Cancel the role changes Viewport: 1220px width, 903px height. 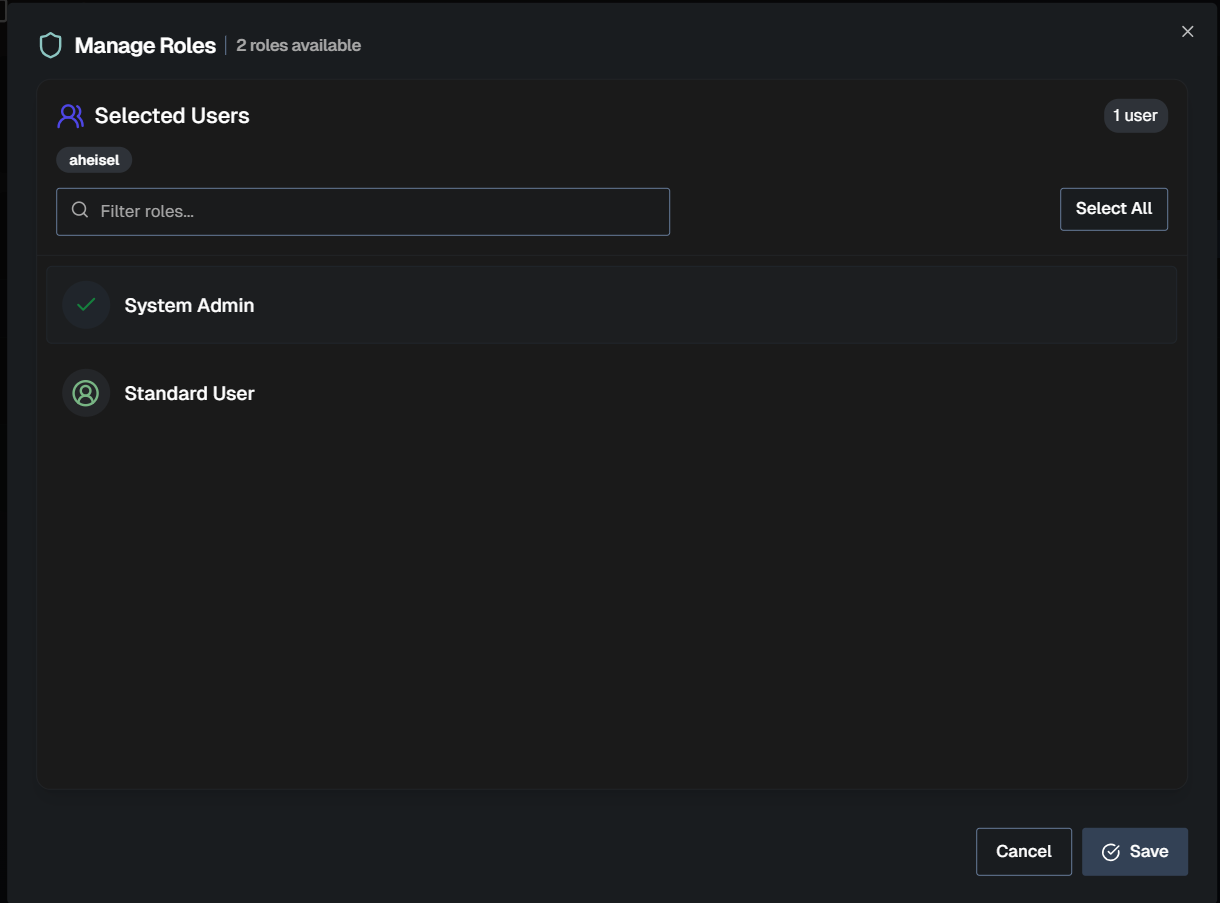click(x=1023, y=851)
